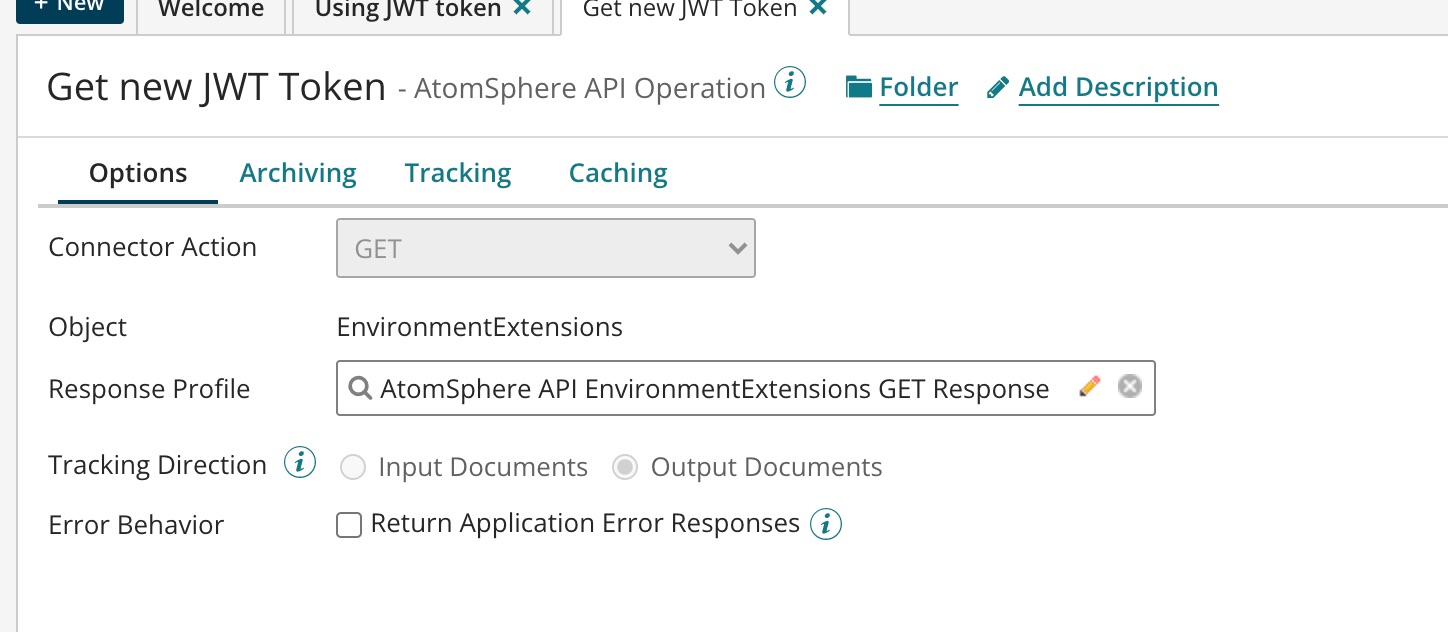
Task: Click the magnifier icon in Response Profile field
Action: coord(360,388)
